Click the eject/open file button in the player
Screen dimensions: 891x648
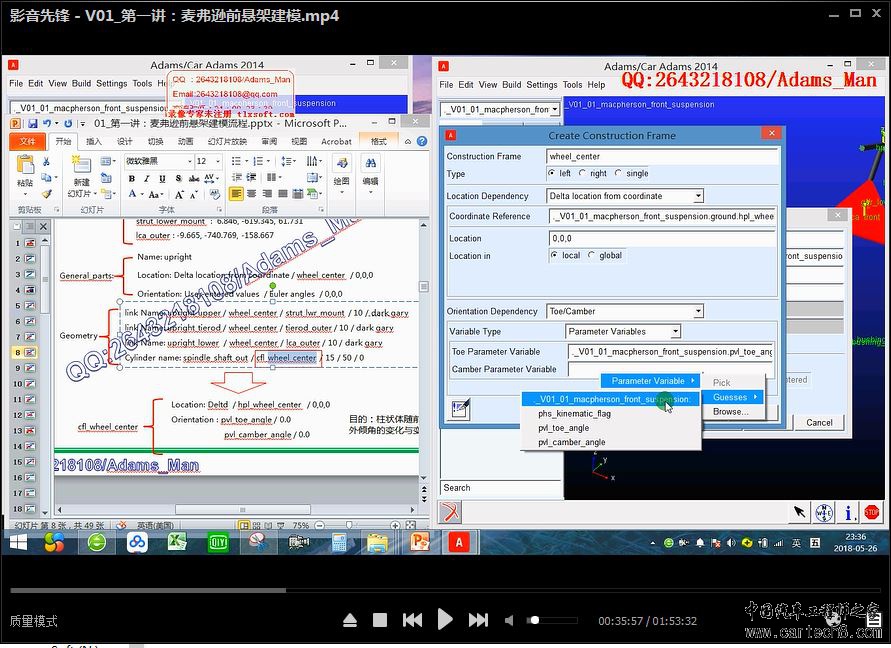point(350,620)
